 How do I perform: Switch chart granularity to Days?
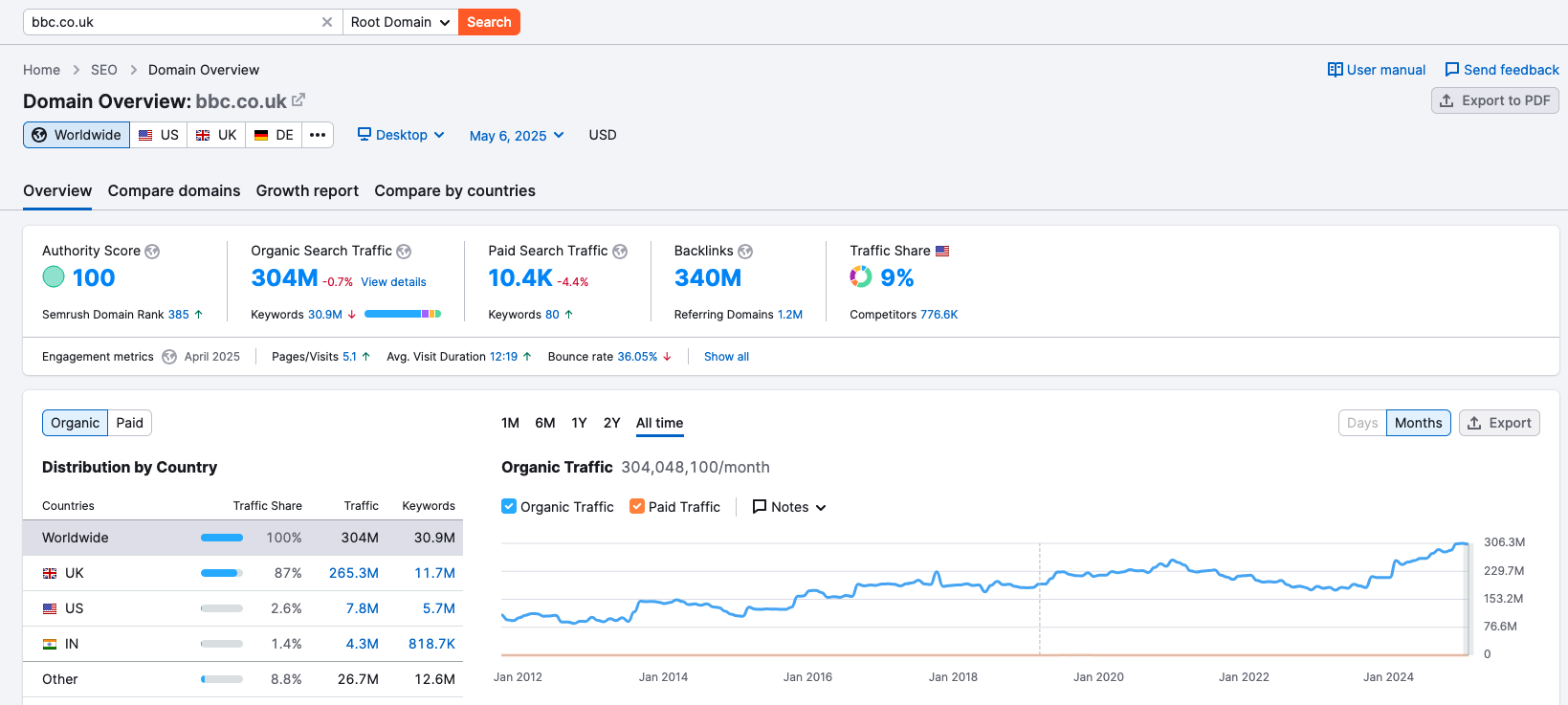click(x=1362, y=423)
